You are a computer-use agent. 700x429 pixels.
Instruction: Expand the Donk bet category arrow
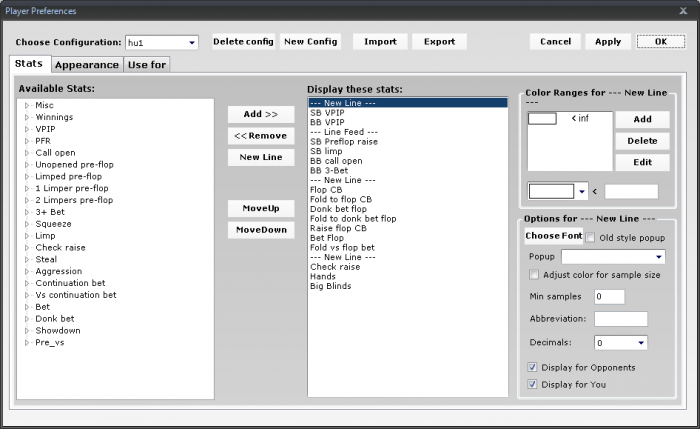point(27,319)
